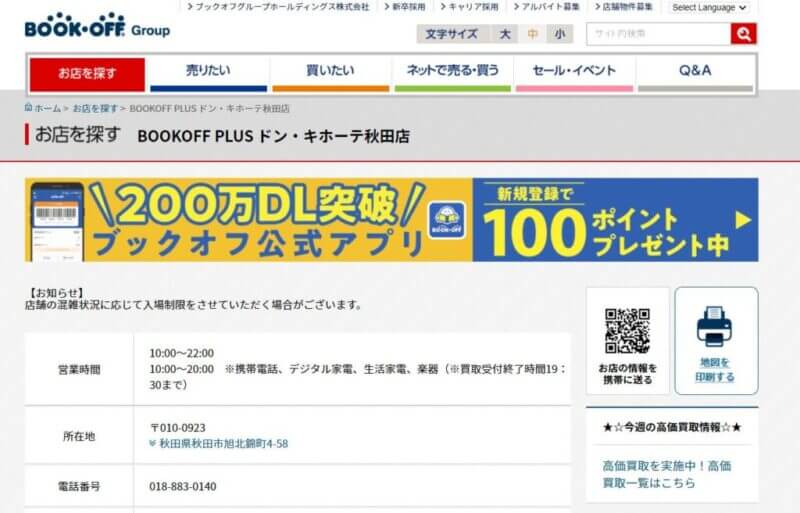Screen dimensions: 800x513
Task: Set text size to 中 (medium)
Action: (x=533, y=34)
